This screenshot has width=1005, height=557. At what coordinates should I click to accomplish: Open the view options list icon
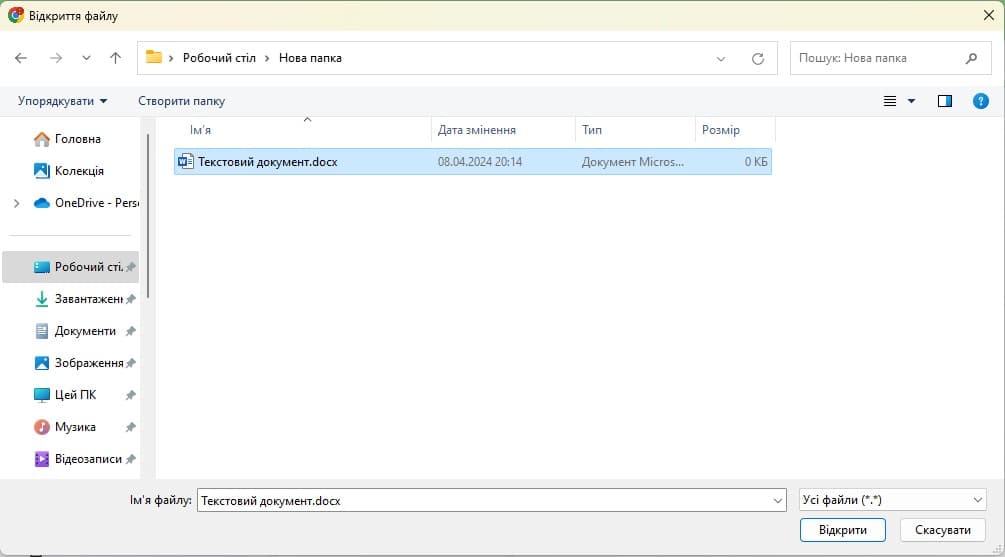click(x=891, y=101)
